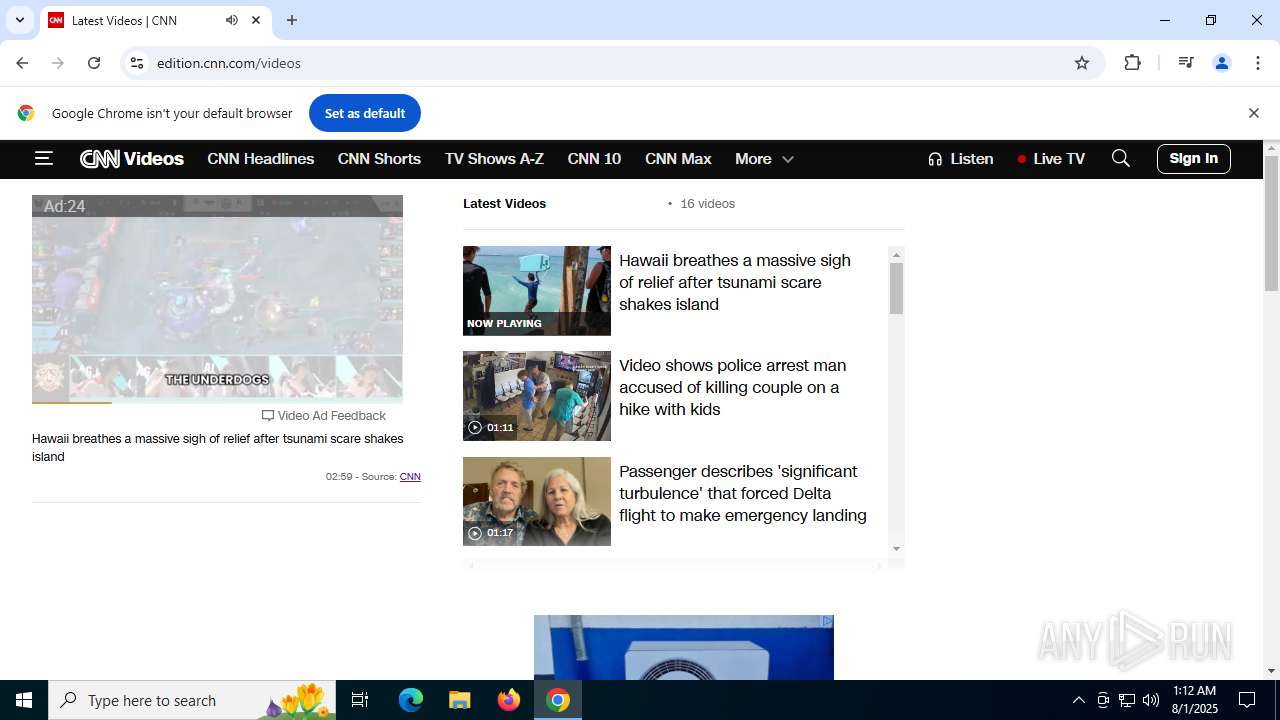Open the tab search dropdown arrow
This screenshot has height=720, width=1280.
pos(19,20)
